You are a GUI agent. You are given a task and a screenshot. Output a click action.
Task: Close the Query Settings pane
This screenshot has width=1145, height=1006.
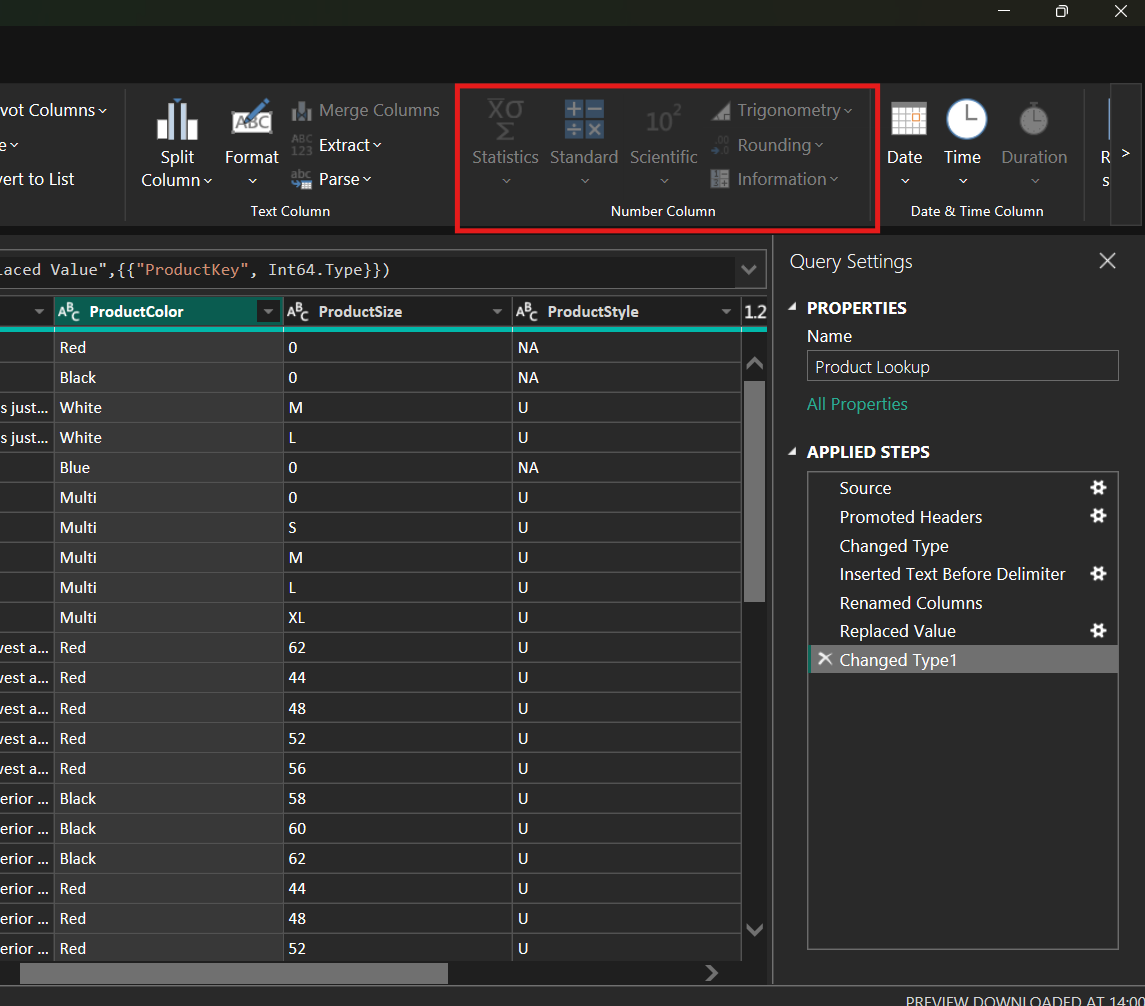coord(1107,261)
